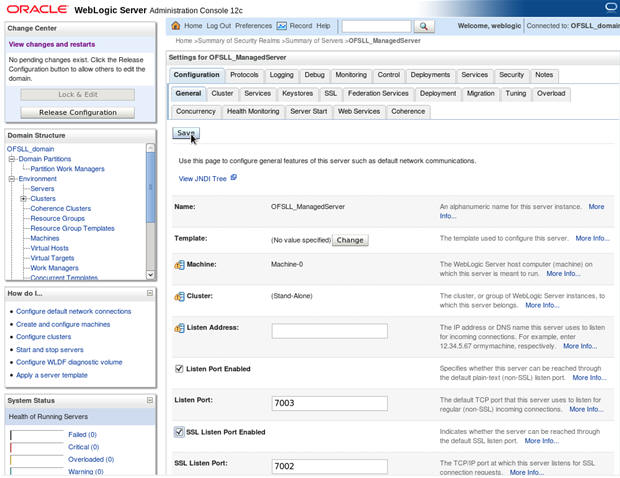Click the Overloaded (0) status link

(x=91, y=459)
